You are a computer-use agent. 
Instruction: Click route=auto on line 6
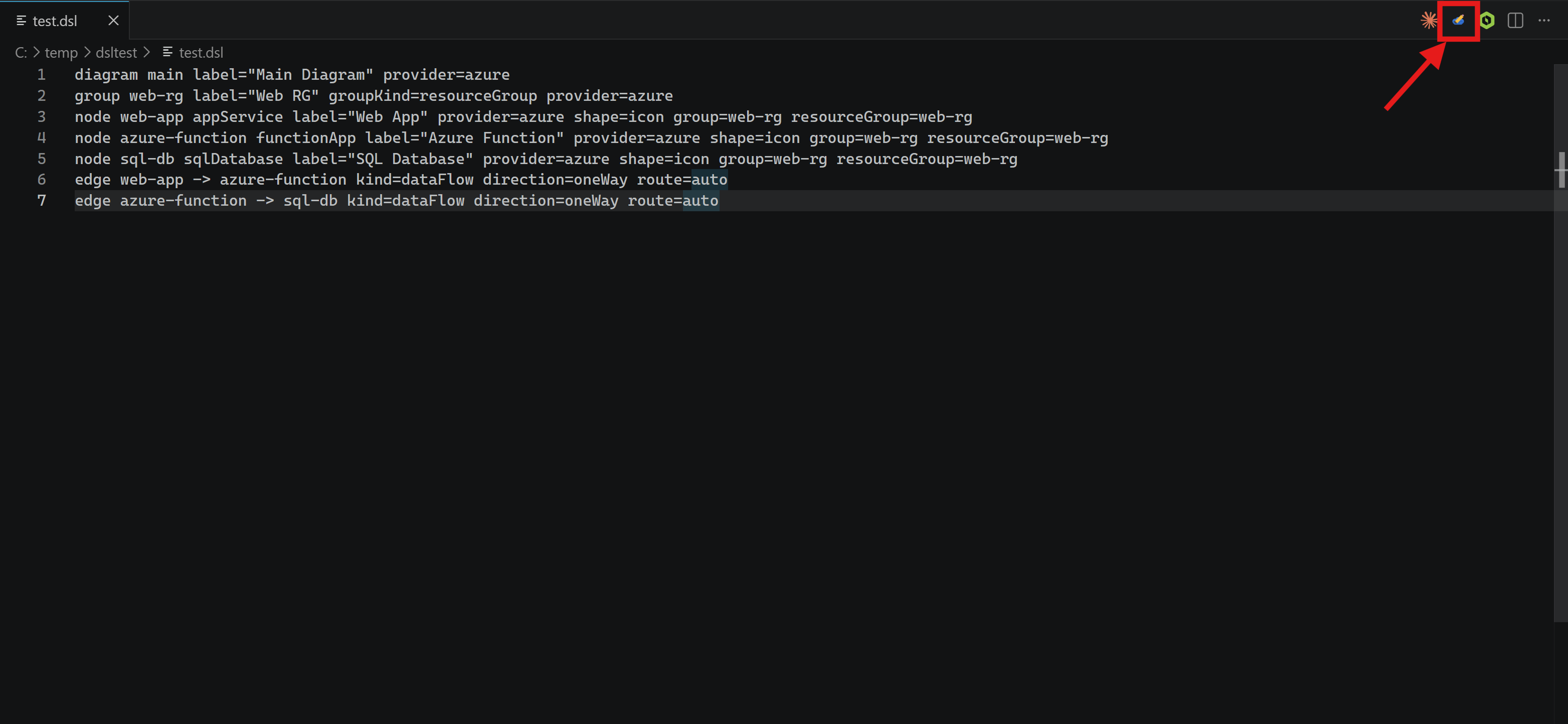point(682,180)
